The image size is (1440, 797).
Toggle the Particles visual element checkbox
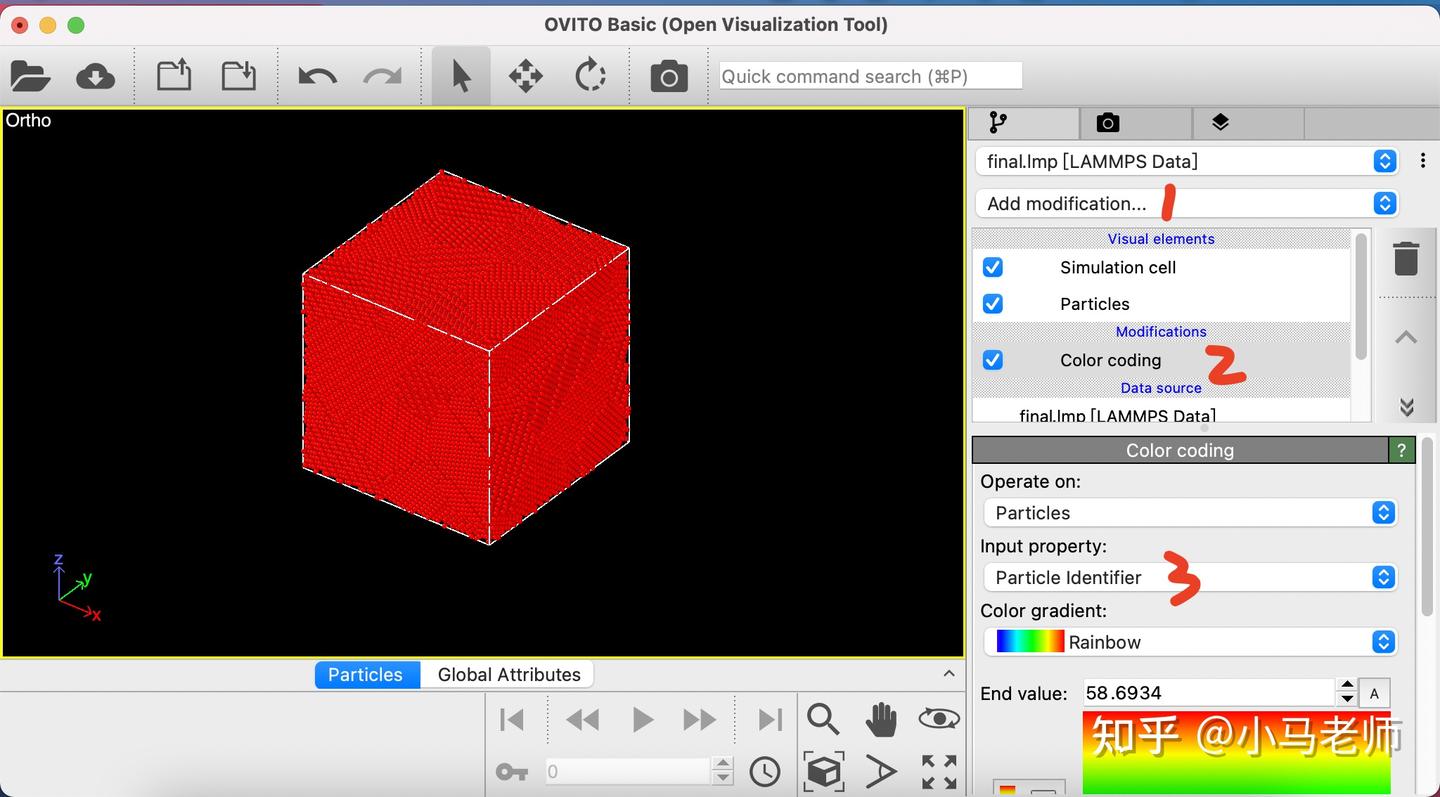click(992, 303)
